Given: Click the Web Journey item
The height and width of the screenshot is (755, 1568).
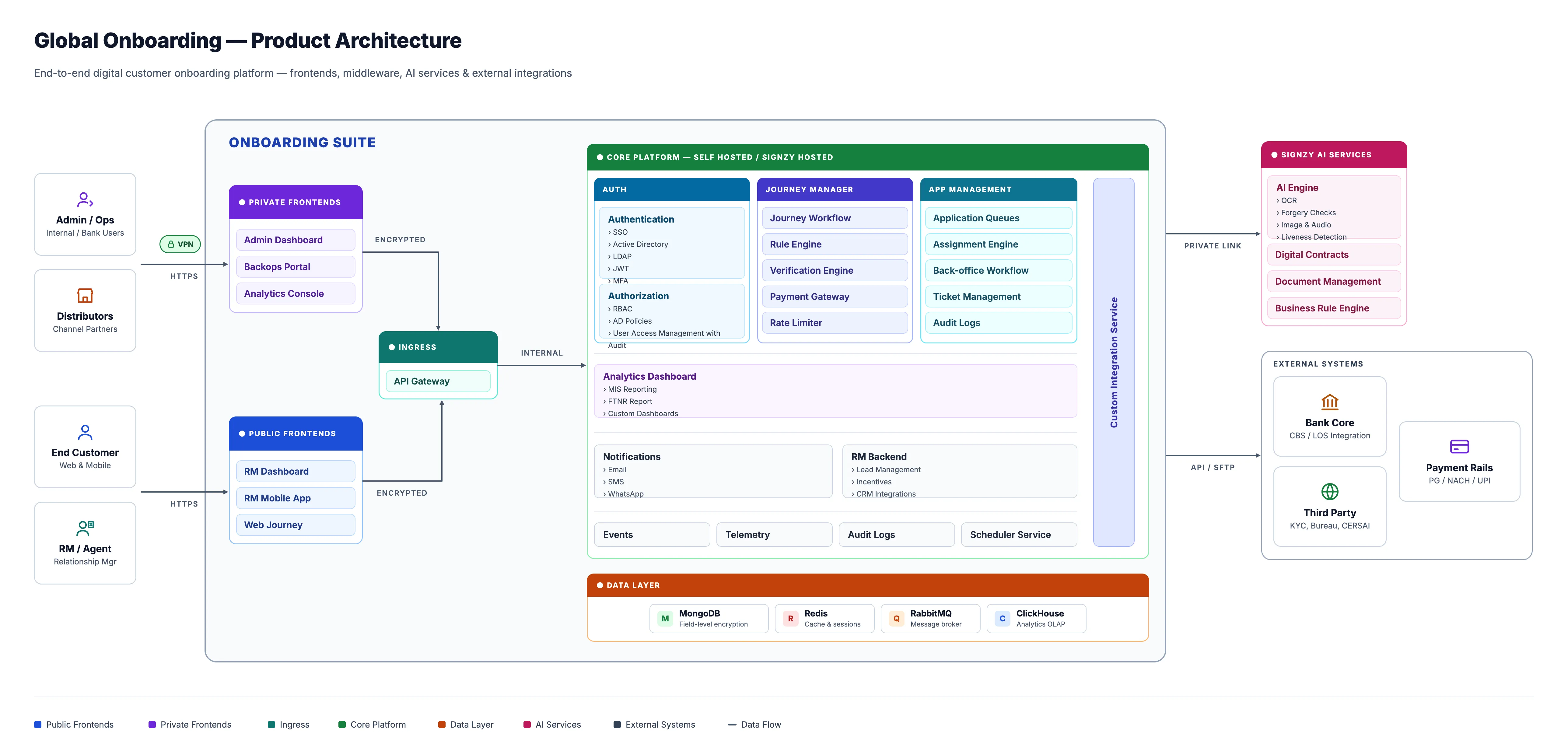Looking at the screenshot, I should (295, 525).
